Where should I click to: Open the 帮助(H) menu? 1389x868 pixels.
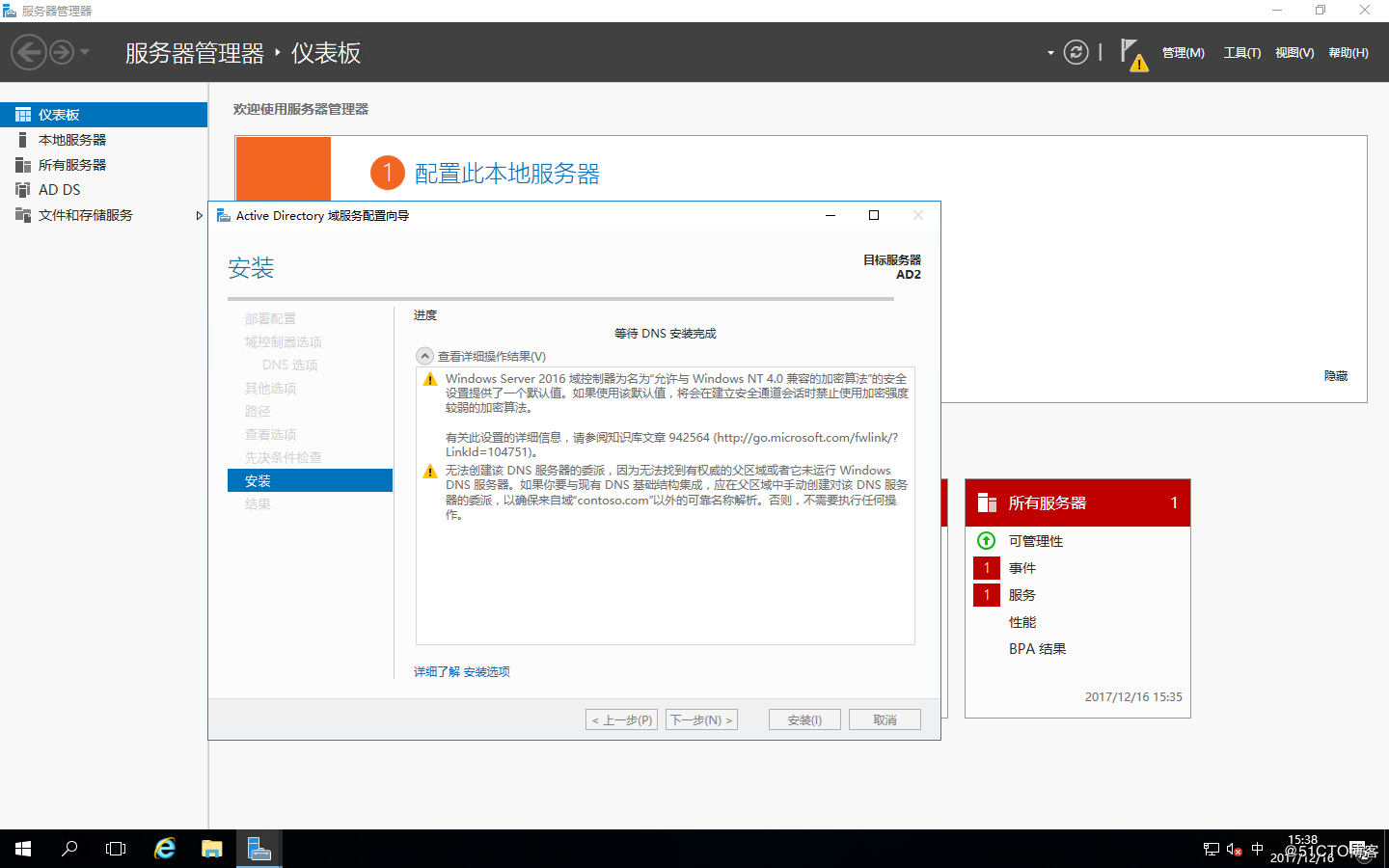pos(1348,53)
